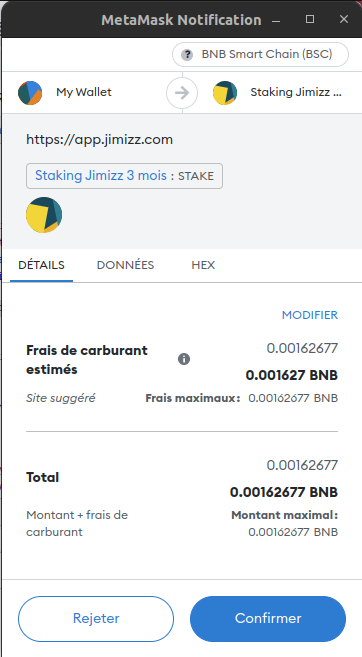Screen dimensions: 362x657
Task: Click the MetaMask Notification title bar text
Action: click(x=181, y=20)
